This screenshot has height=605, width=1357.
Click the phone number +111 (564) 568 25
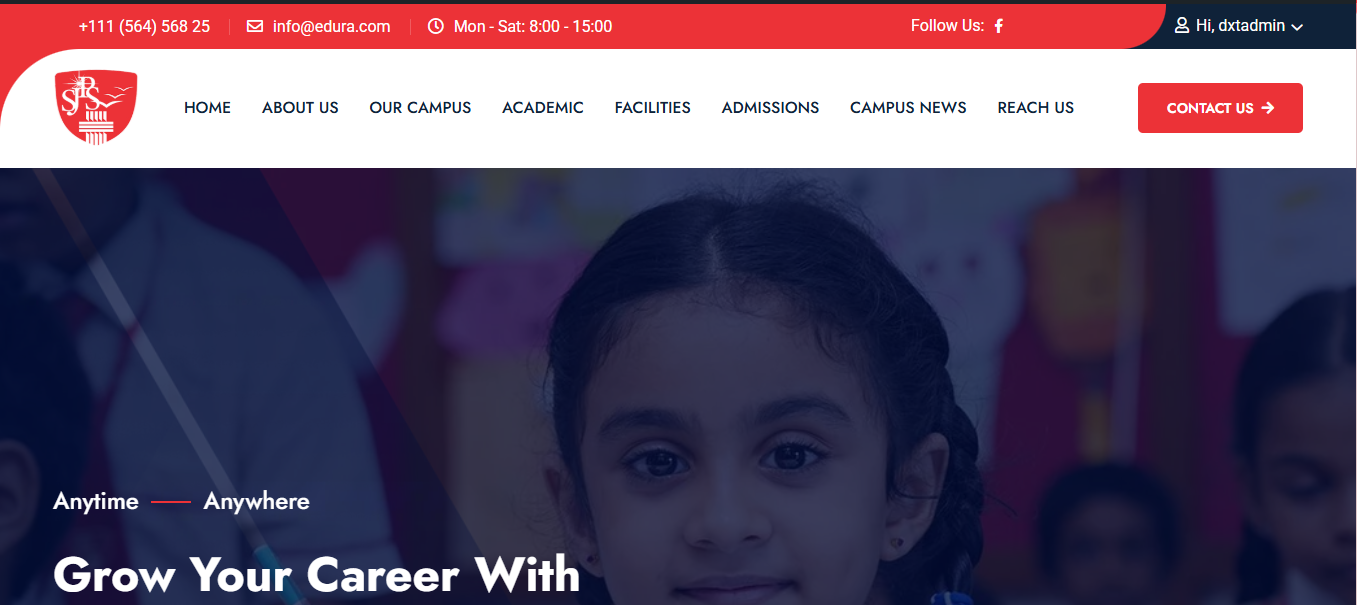(x=144, y=26)
